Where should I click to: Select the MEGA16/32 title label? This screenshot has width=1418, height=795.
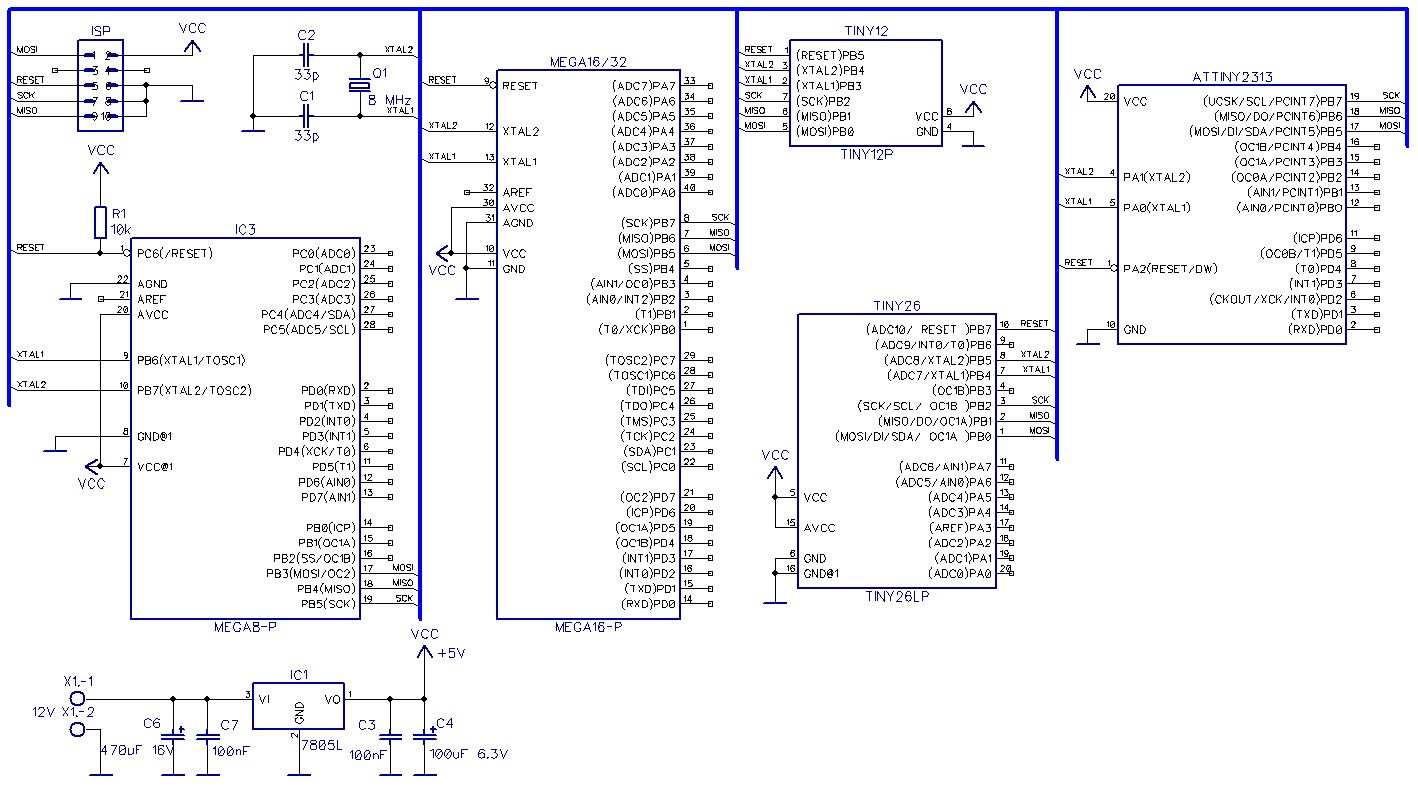[589, 62]
